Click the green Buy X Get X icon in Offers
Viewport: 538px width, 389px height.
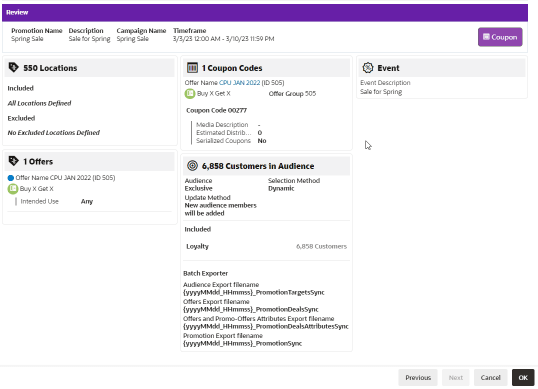point(13,189)
